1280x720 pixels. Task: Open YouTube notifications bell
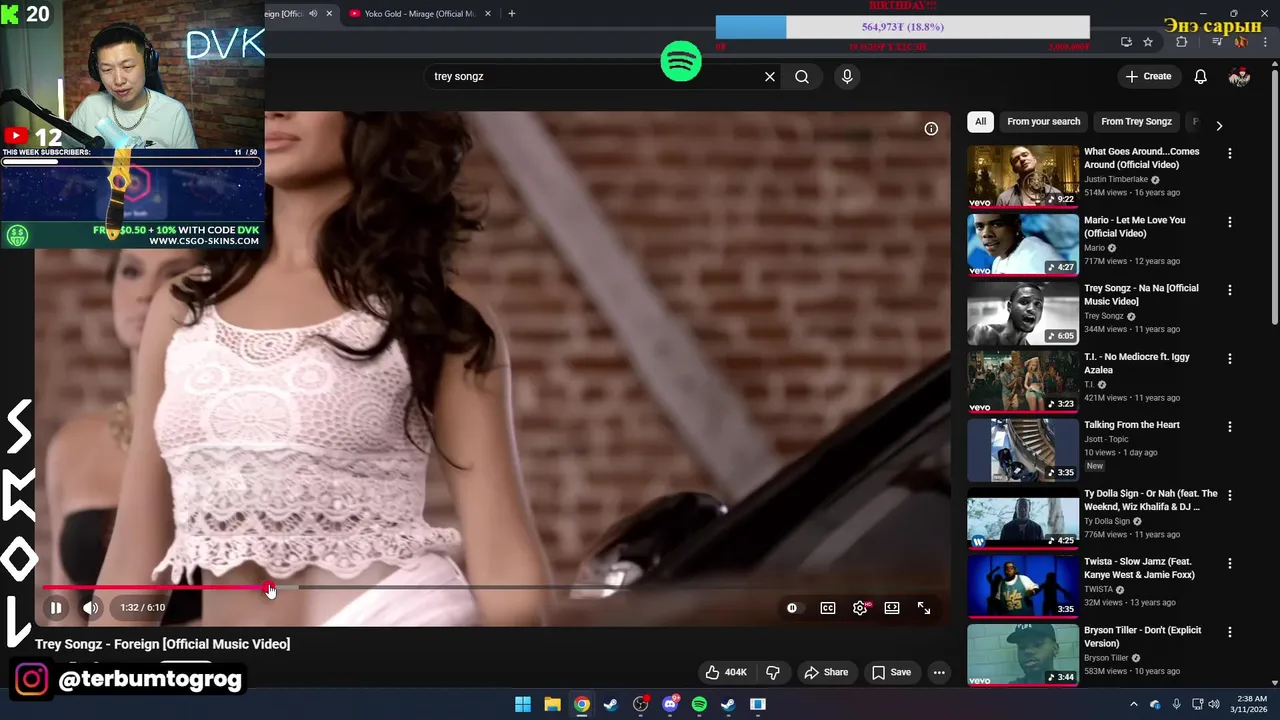pyautogui.click(x=1201, y=76)
